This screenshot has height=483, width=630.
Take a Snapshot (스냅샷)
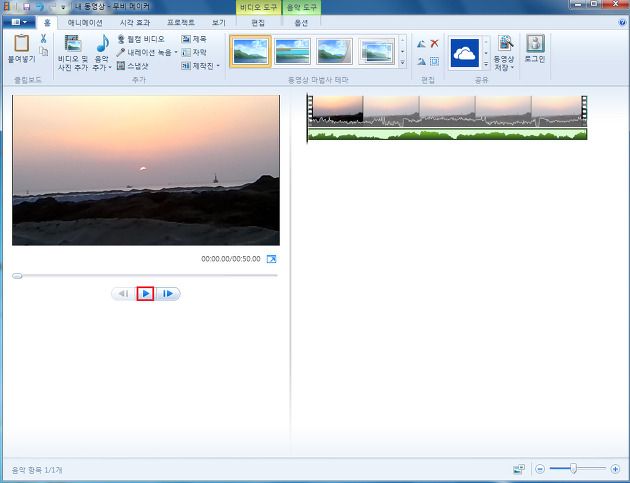pos(133,65)
